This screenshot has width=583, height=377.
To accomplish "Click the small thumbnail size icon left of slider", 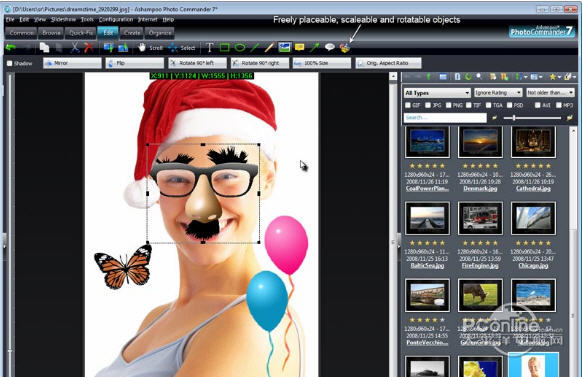I will click(x=495, y=117).
